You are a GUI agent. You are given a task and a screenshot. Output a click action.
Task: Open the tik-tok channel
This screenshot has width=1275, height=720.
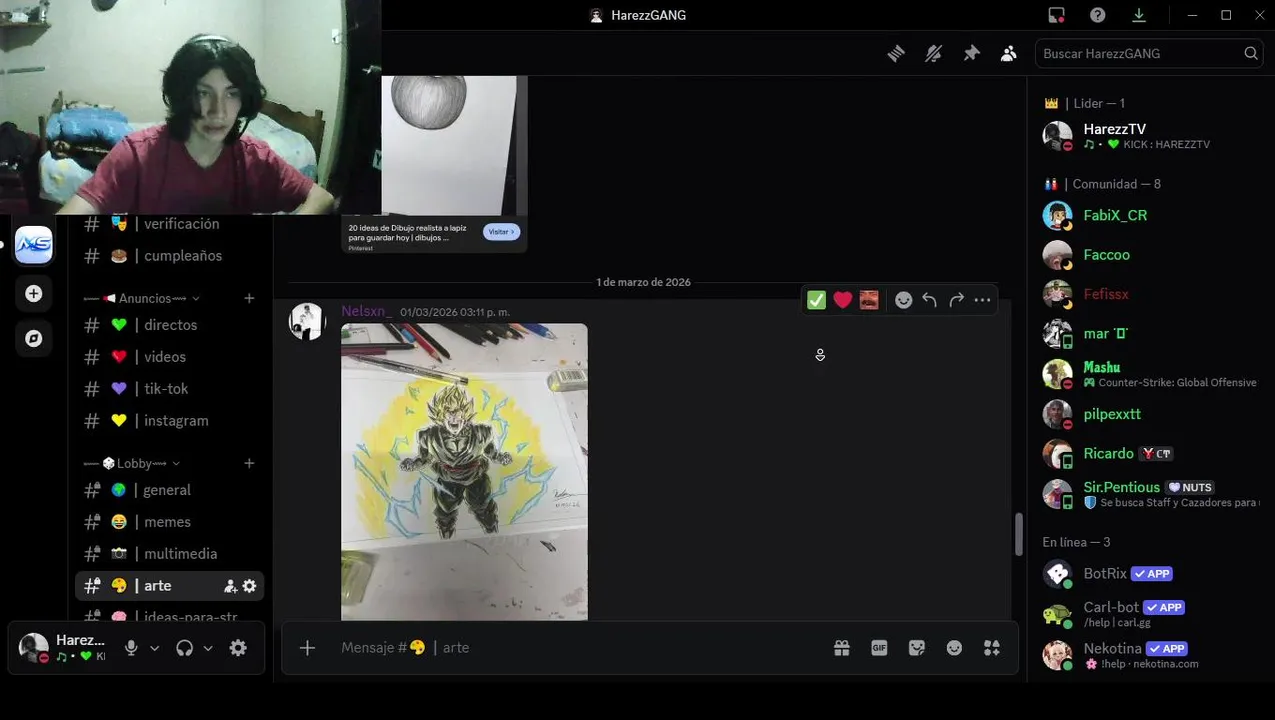(x=169, y=389)
